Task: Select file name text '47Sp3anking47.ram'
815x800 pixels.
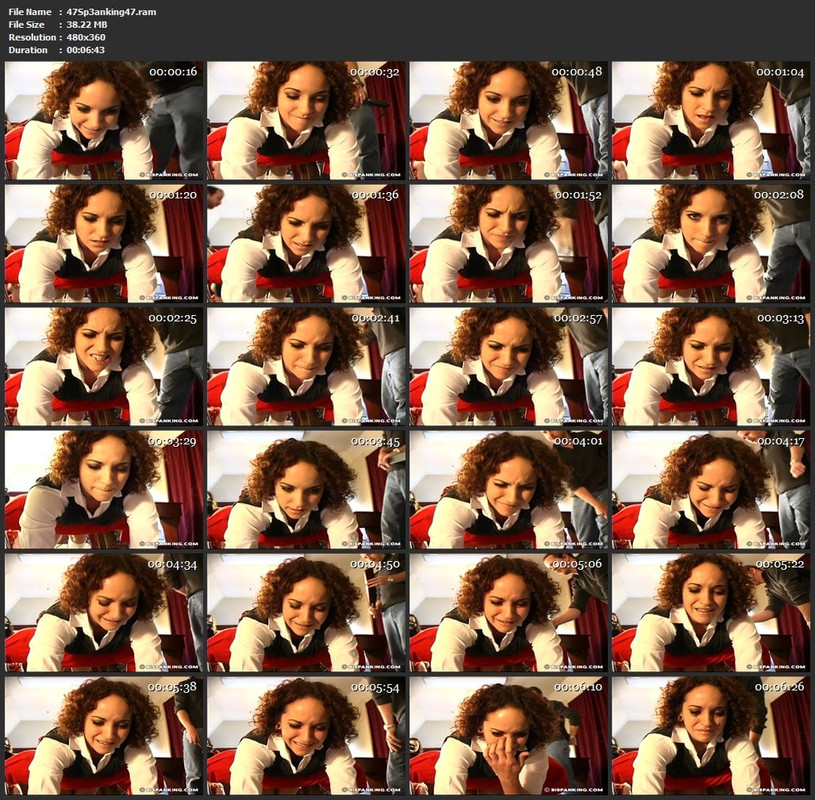Action: click(111, 11)
